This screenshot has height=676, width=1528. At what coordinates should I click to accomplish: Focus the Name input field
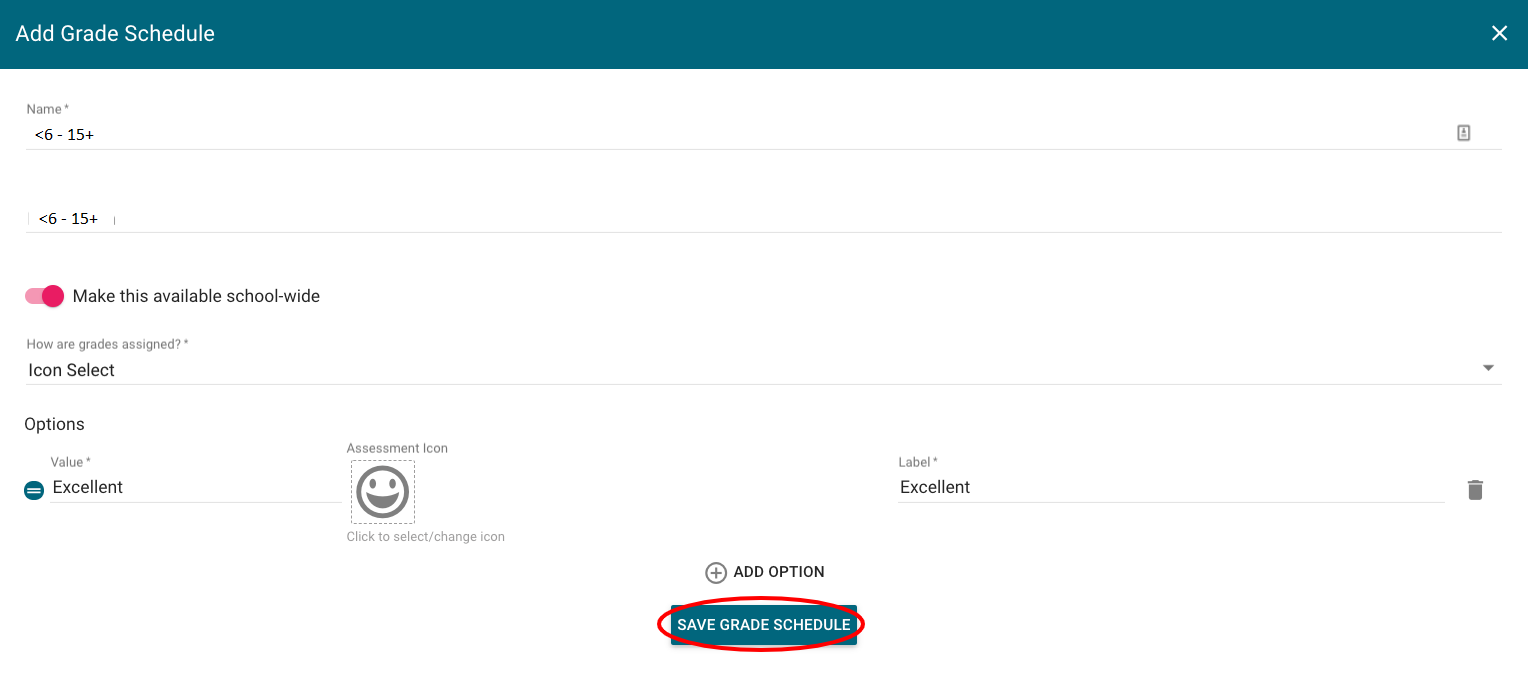[700, 134]
